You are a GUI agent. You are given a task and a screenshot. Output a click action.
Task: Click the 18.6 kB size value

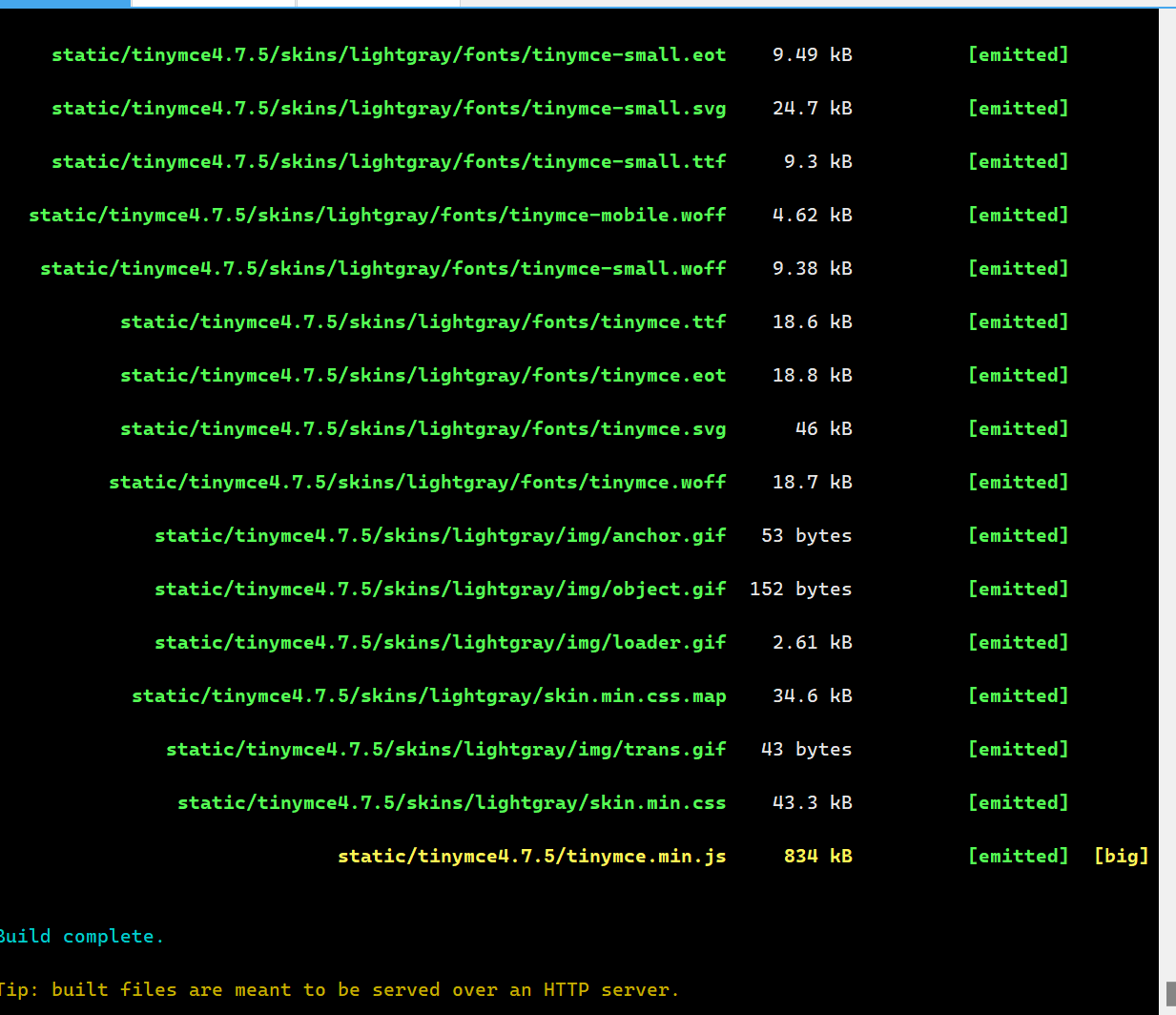(x=813, y=322)
